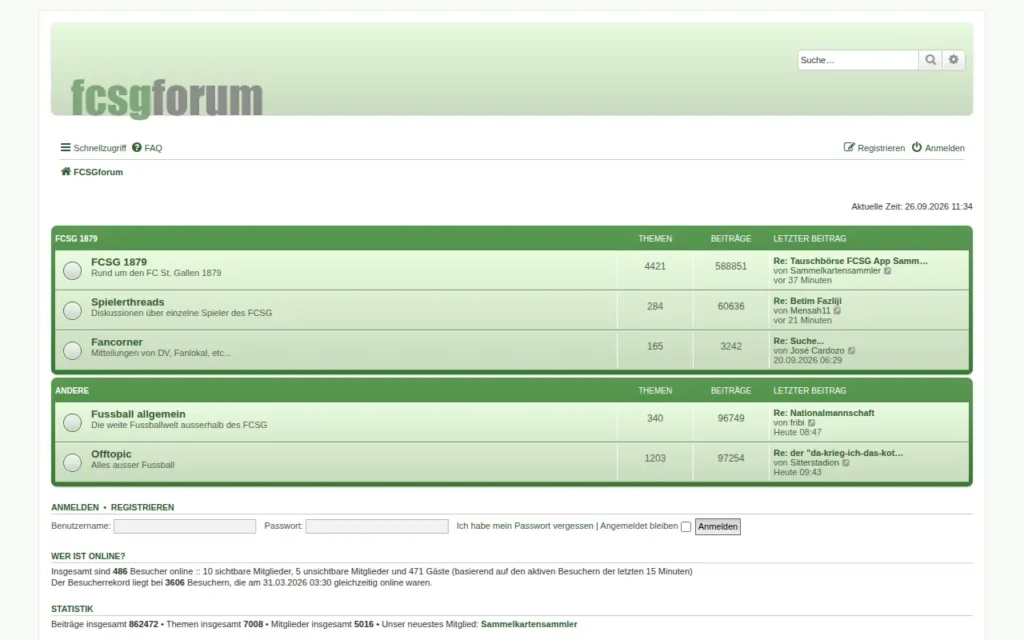Click the REGISTRIEREN heading link
Viewport: 1024px width, 640px height.
point(142,507)
